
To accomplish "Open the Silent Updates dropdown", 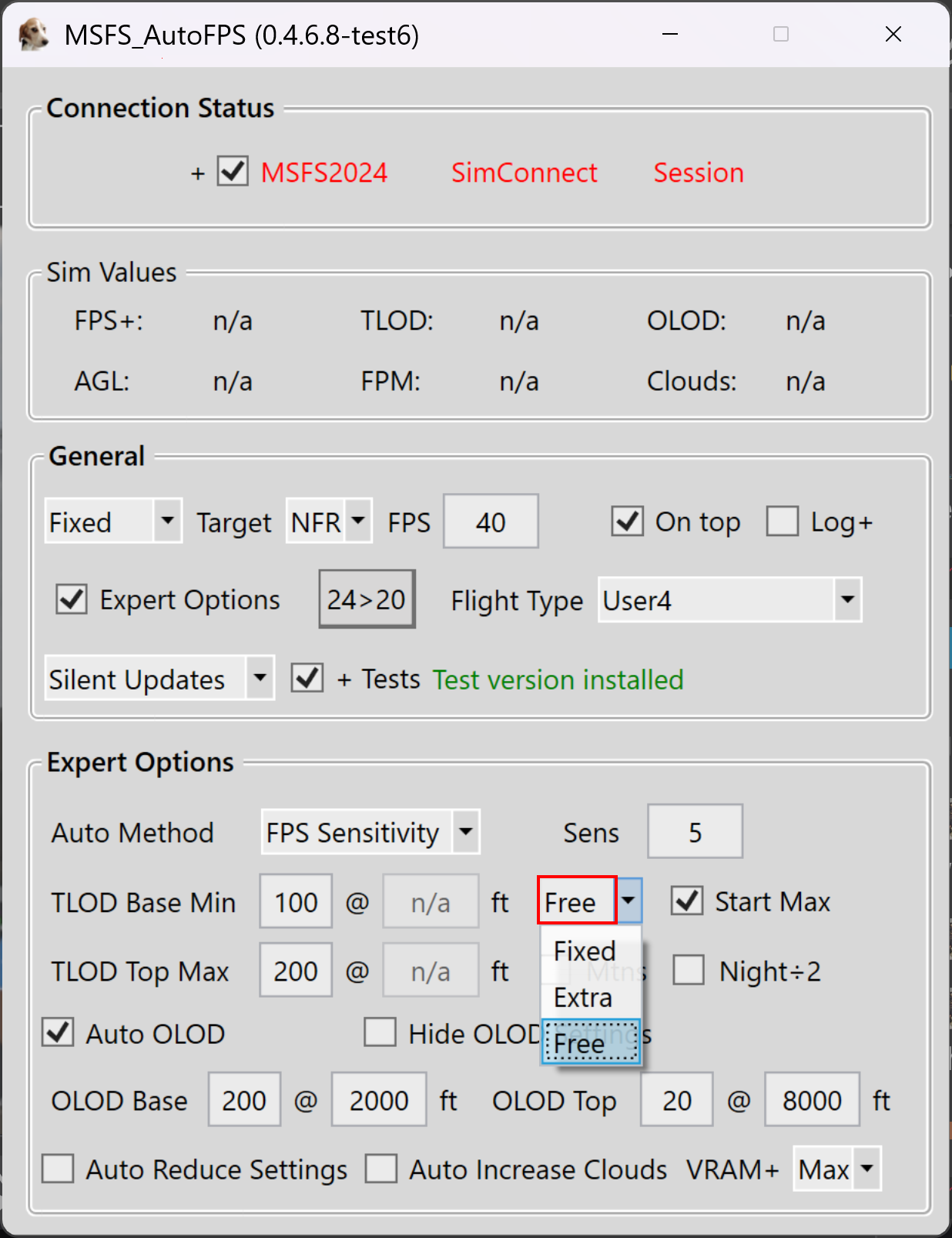I will [159, 678].
